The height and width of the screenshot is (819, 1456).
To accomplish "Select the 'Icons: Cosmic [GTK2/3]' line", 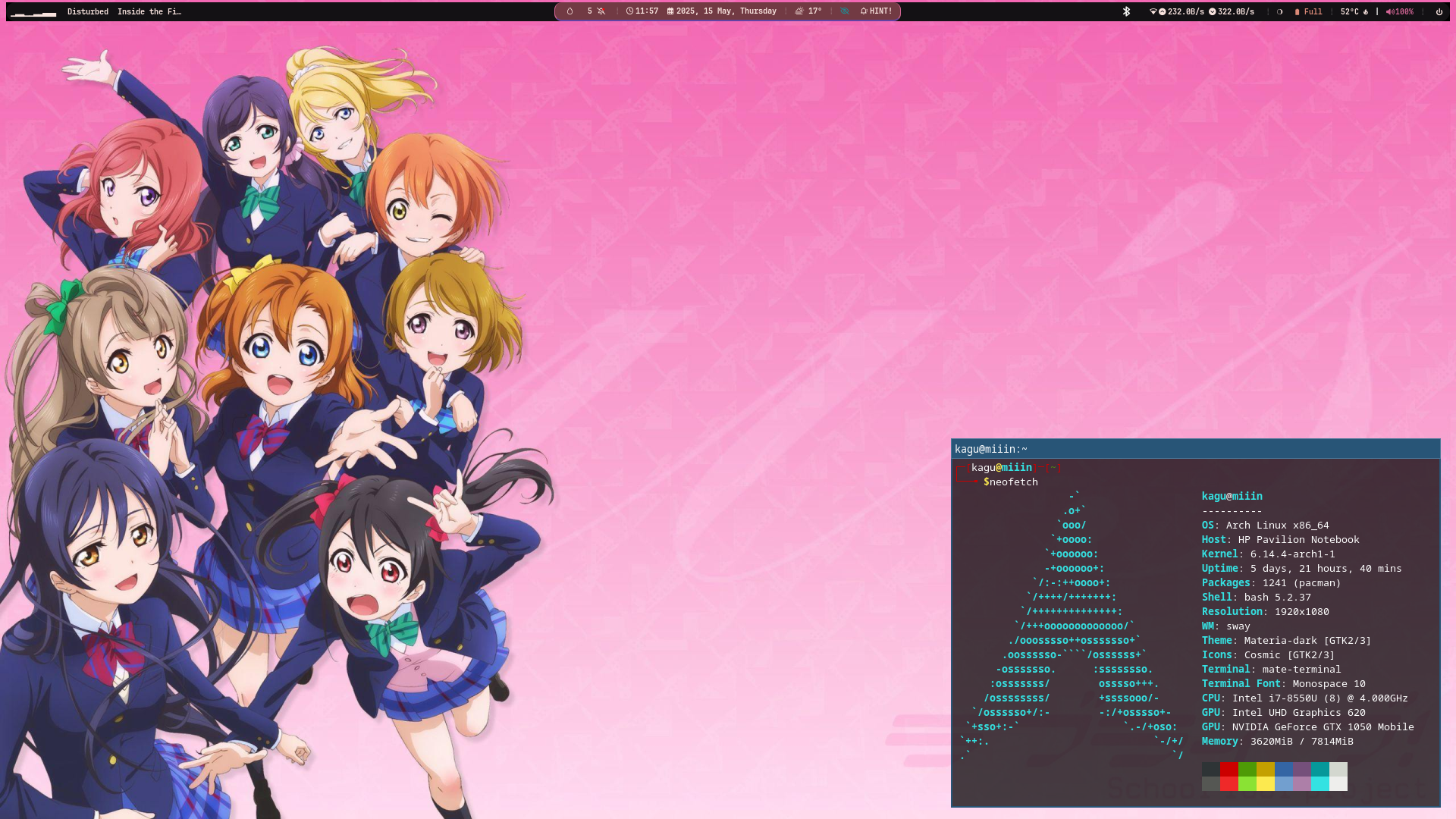I will 1269,655.
